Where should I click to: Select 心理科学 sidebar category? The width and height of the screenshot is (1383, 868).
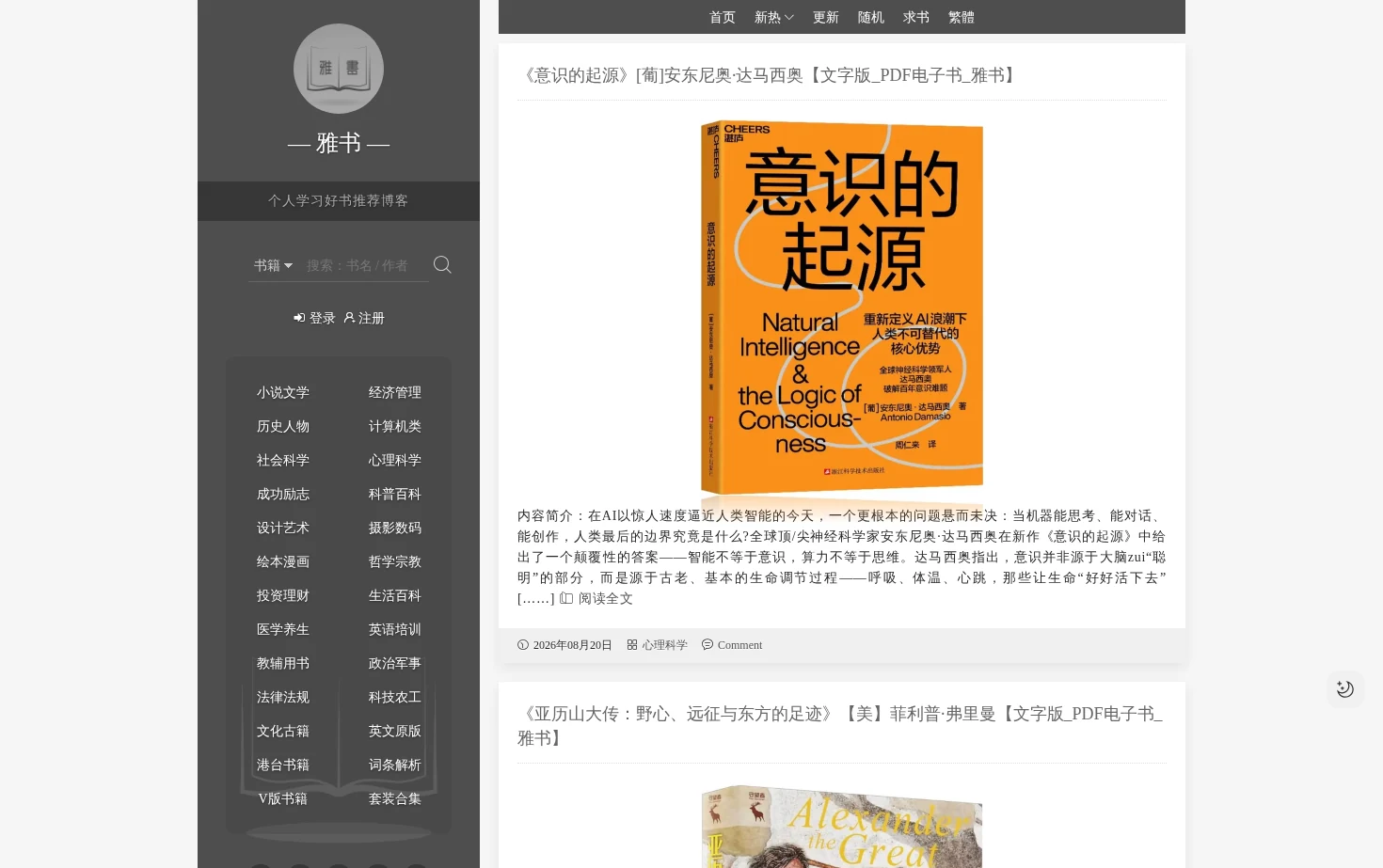click(x=395, y=460)
